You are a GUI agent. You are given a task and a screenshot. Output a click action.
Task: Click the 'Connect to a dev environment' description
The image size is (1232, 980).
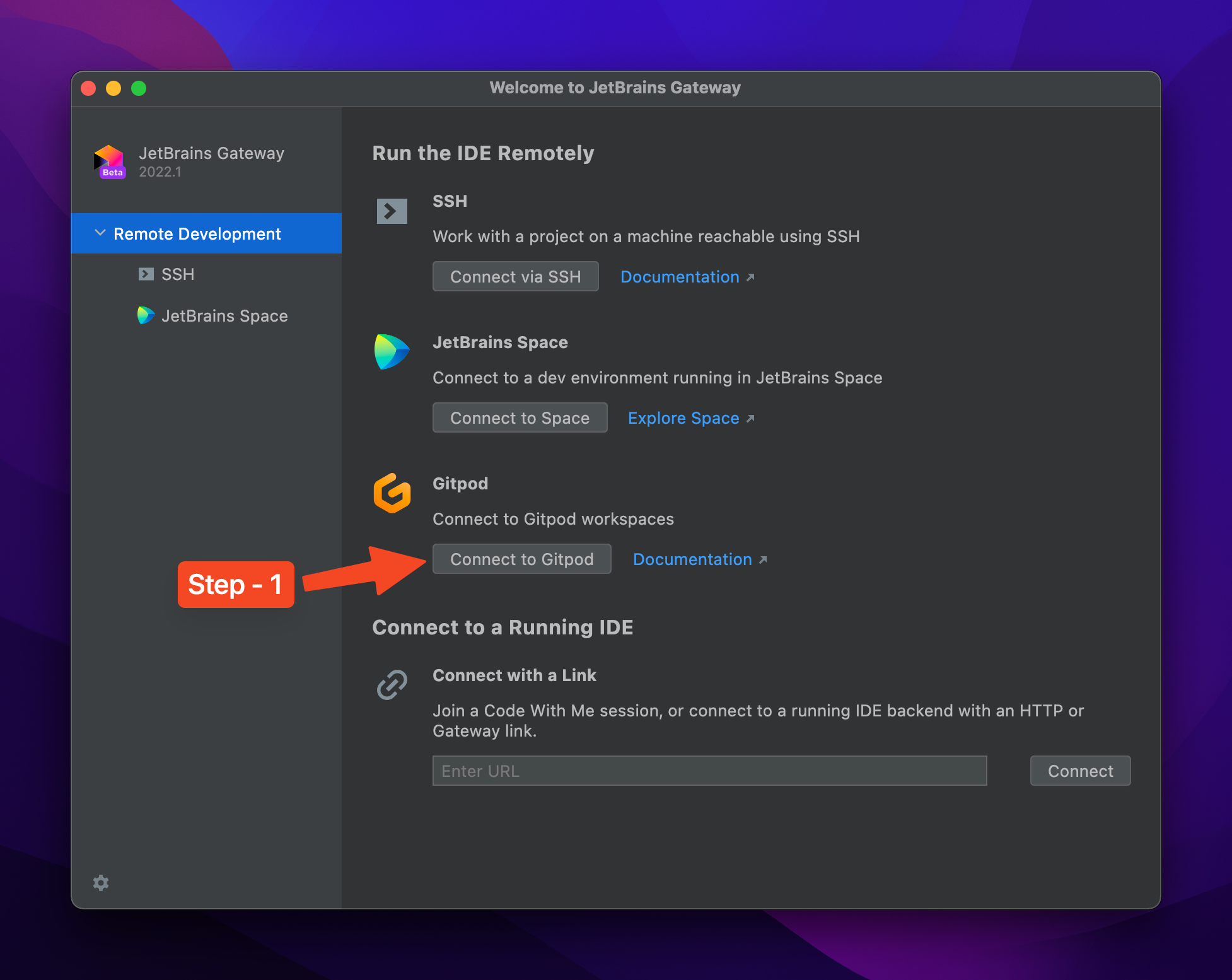658,378
